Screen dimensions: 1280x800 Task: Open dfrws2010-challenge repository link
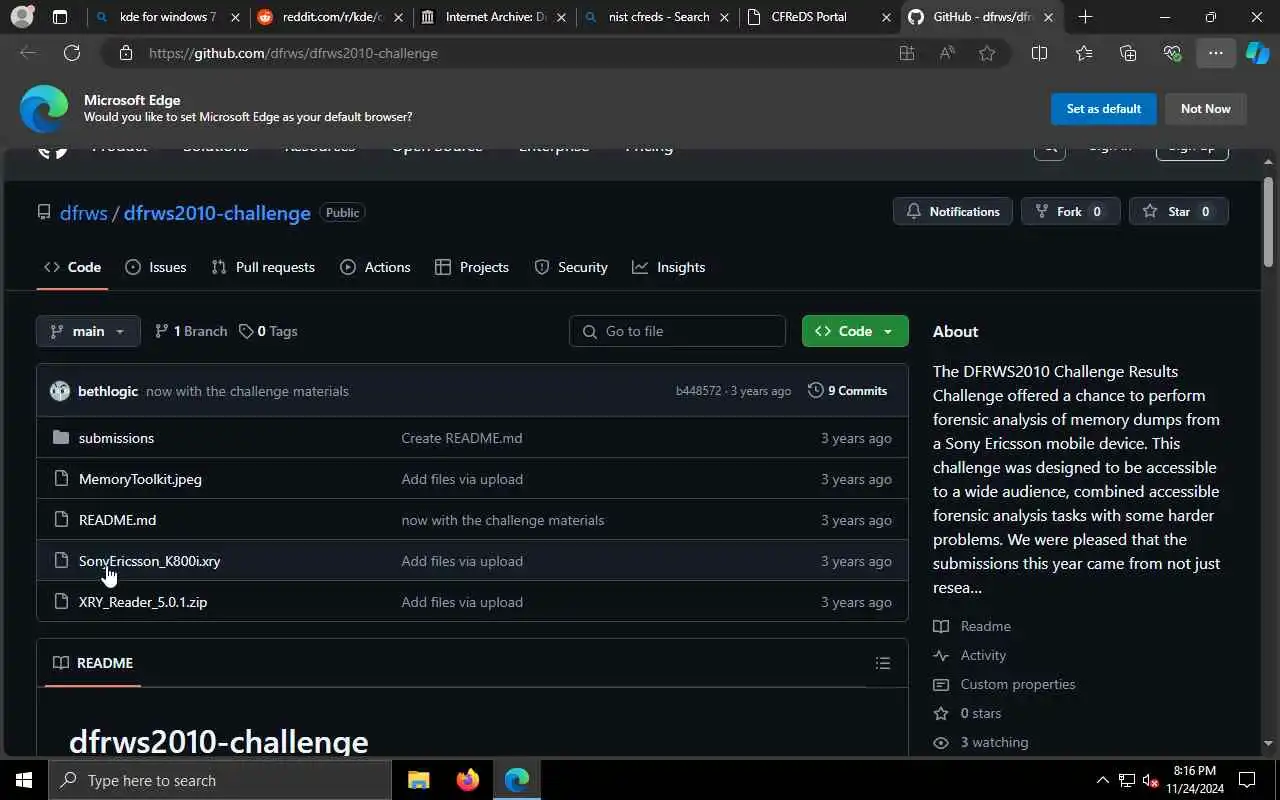pyautogui.click(x=217, y=213)
